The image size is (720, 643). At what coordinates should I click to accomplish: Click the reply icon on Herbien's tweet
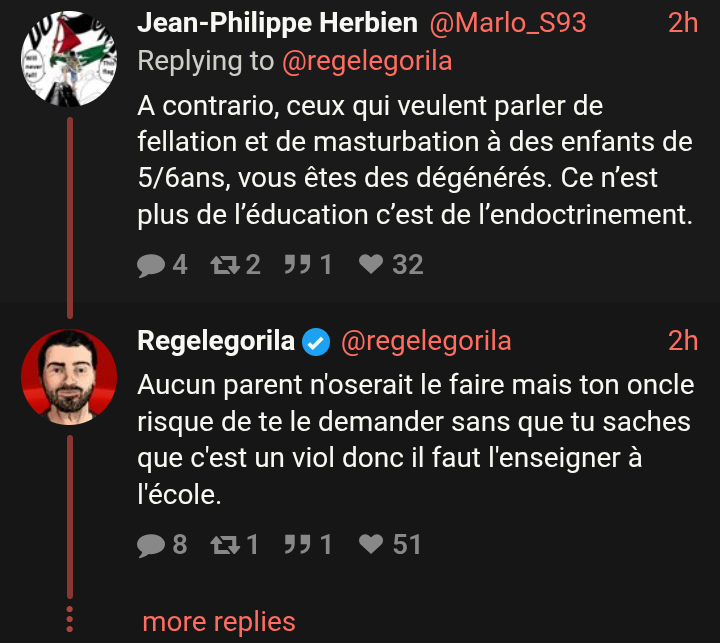pyautogui.click(x=151, y=264)
